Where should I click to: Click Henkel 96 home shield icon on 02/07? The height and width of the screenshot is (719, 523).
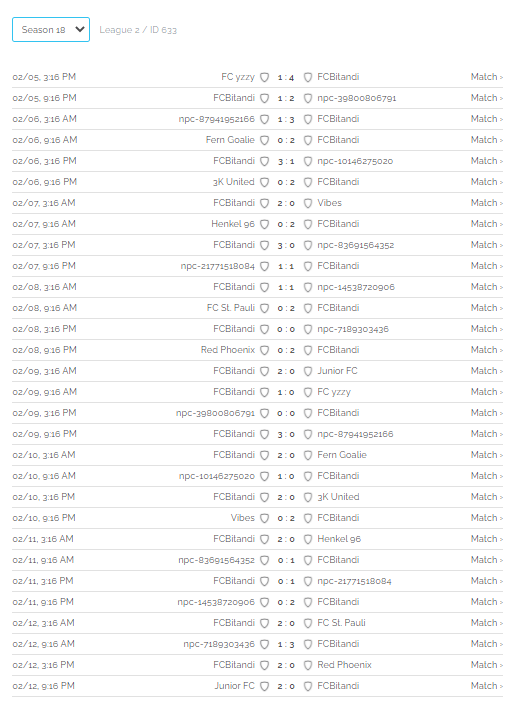pyautogui.click(x=264, y=224)
